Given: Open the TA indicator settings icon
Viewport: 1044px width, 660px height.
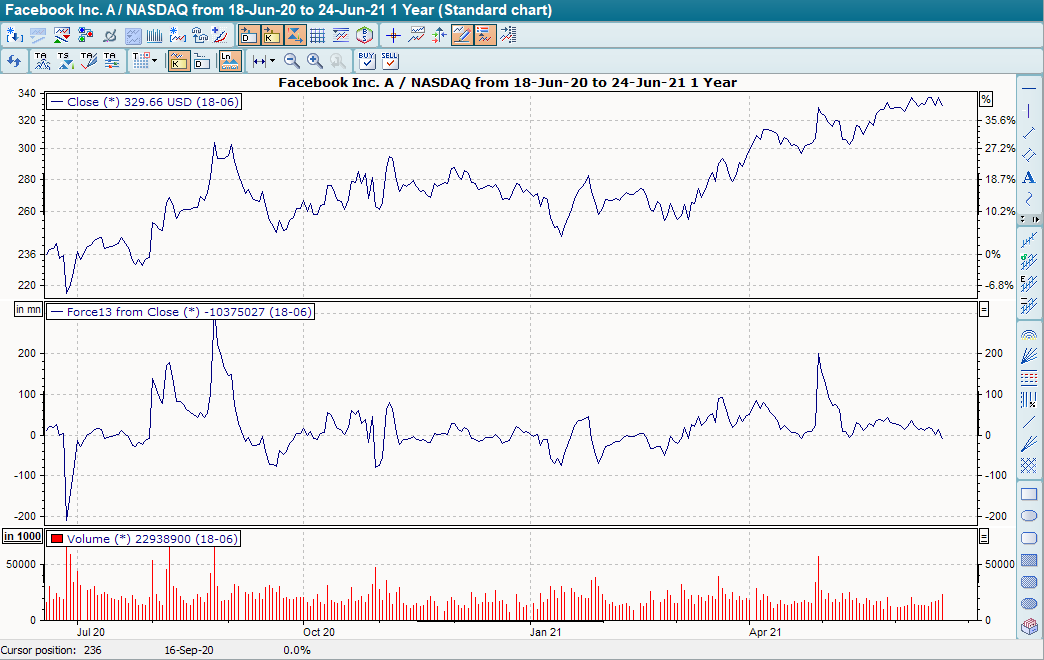Looking at the screenshot, I should (111, 61).
